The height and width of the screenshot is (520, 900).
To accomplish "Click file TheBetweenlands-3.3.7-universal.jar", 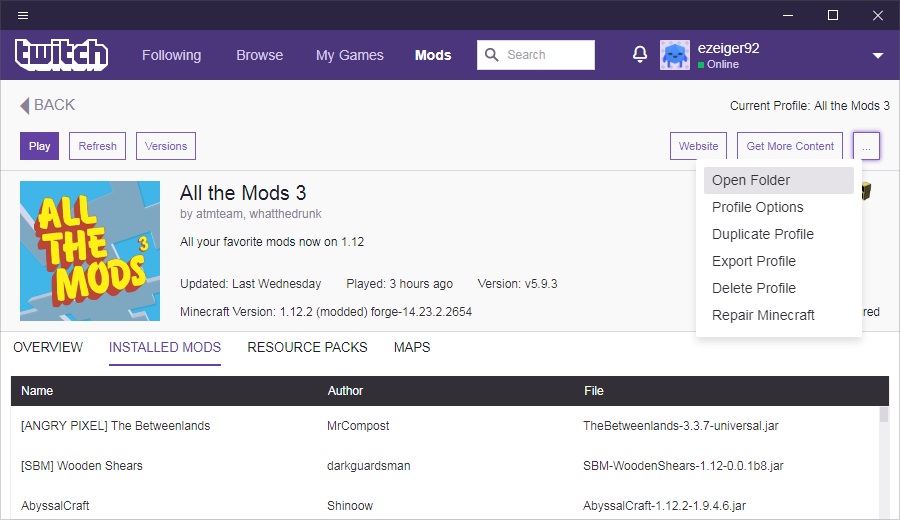I will tap(681, 426).
